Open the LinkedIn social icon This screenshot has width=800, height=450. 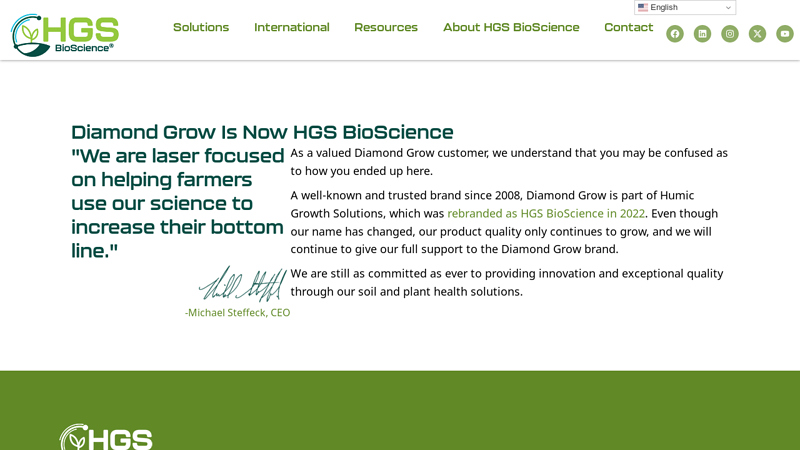(x=702, y=34)
